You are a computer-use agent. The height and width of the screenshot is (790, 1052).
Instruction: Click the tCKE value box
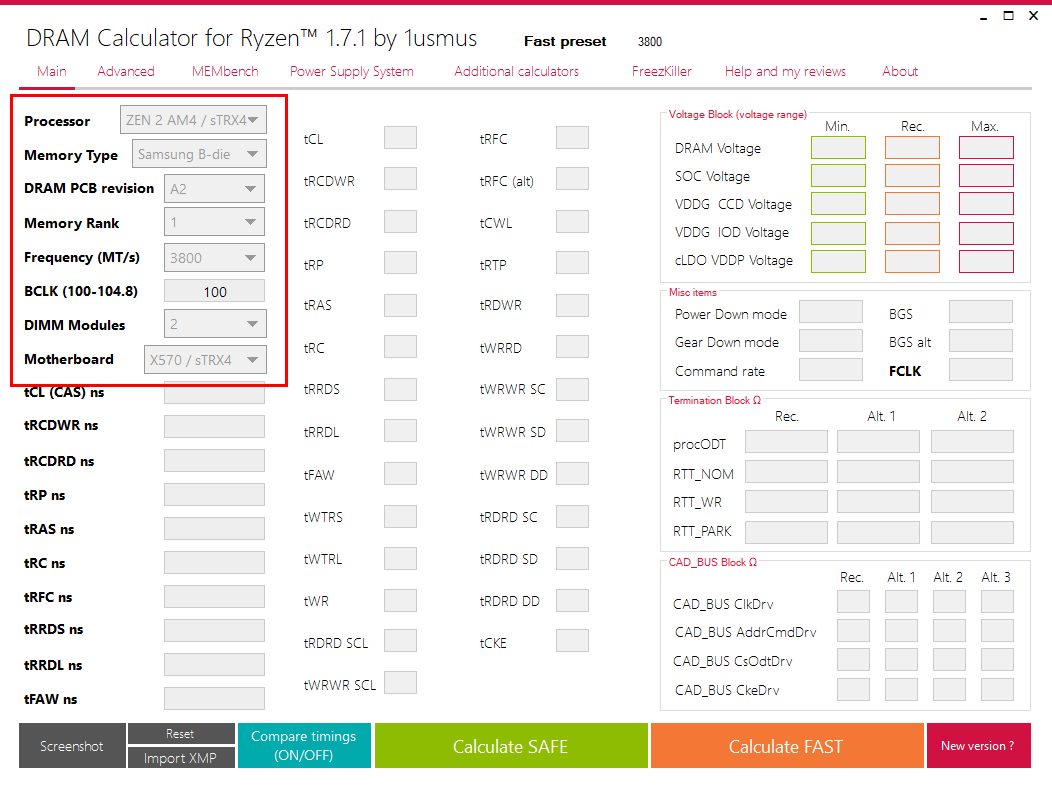[572, 641]
